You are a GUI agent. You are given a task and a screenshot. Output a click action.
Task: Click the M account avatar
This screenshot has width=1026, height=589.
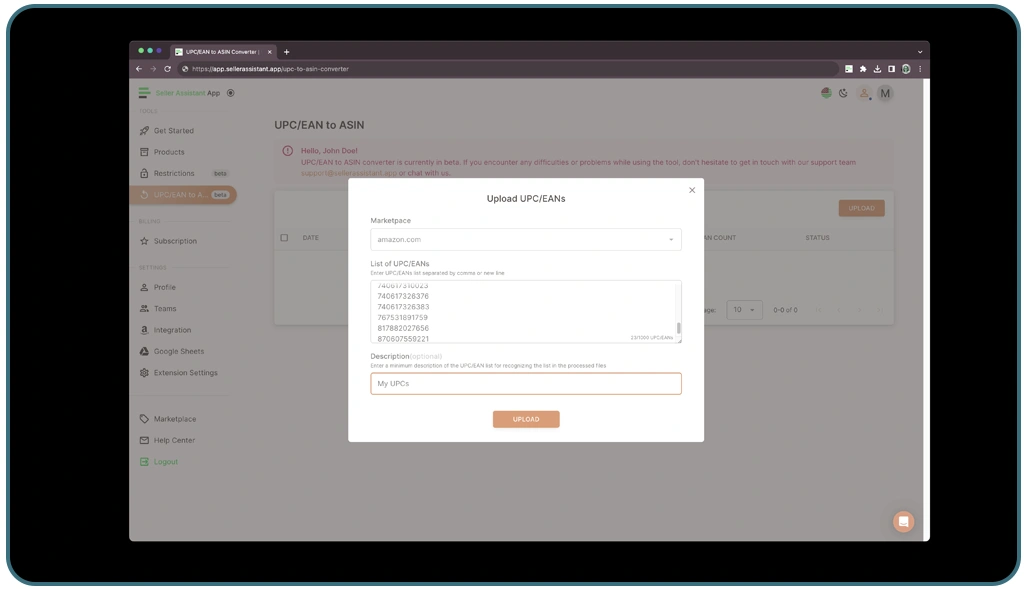pyautogui.click(x=885, y=92)
